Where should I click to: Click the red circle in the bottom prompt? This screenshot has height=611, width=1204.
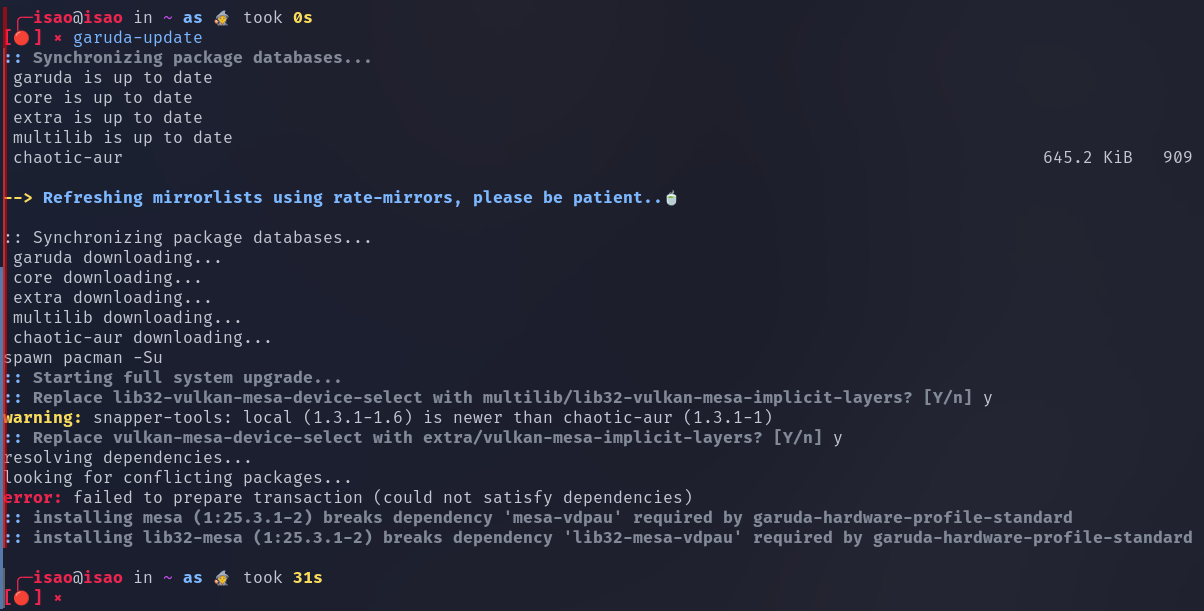point(21,598)
